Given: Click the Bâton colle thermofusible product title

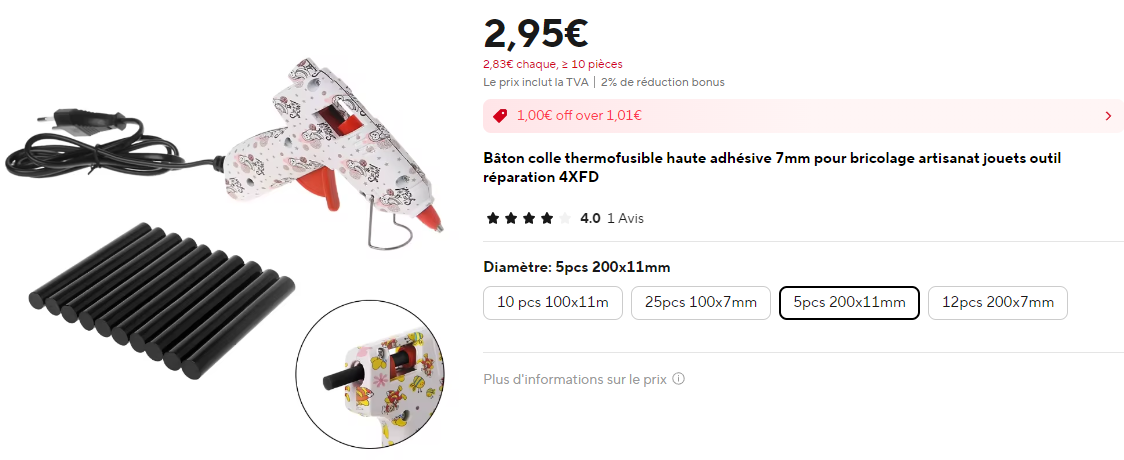Looking at the screenshot, I should 772,168.
